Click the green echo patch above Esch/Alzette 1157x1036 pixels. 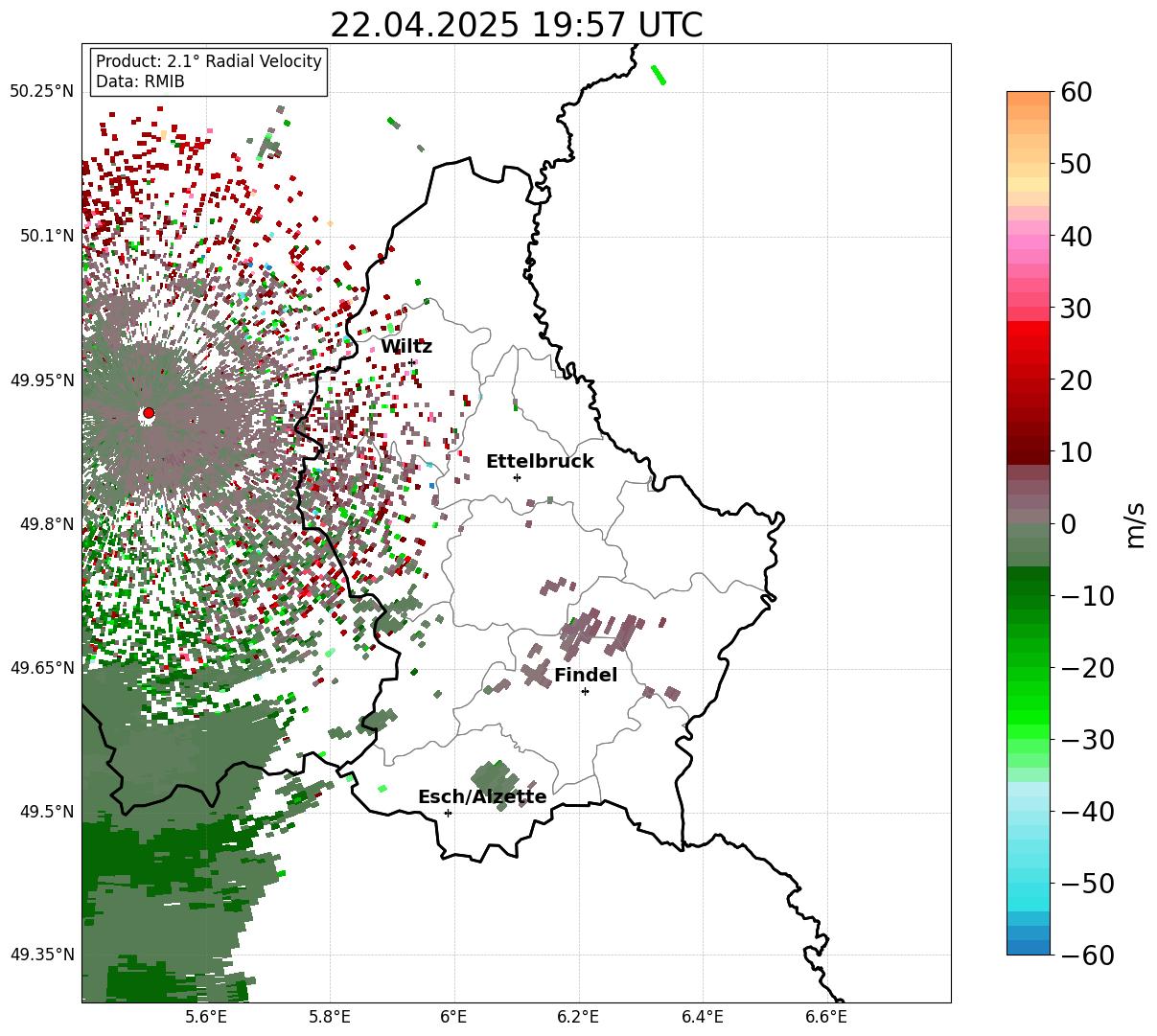tap(495, 784)
